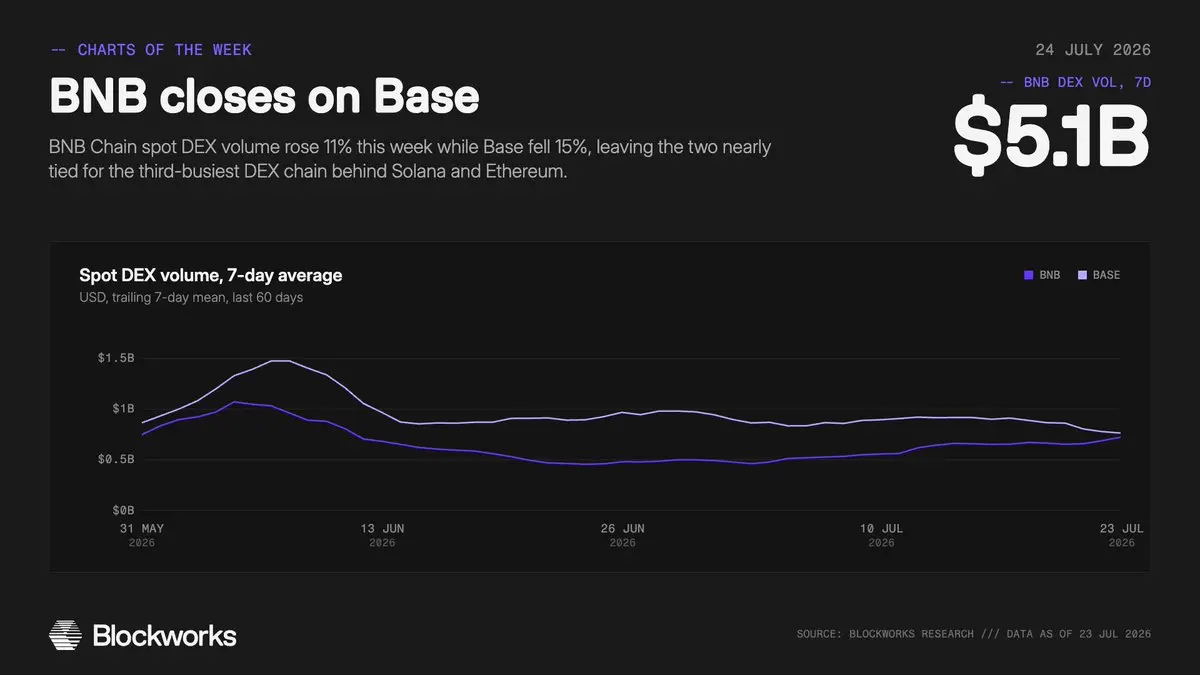Viewport: 1200px width, 675px height.
Task: Click the $5.1B volume figure
Action: point(1050,135)
